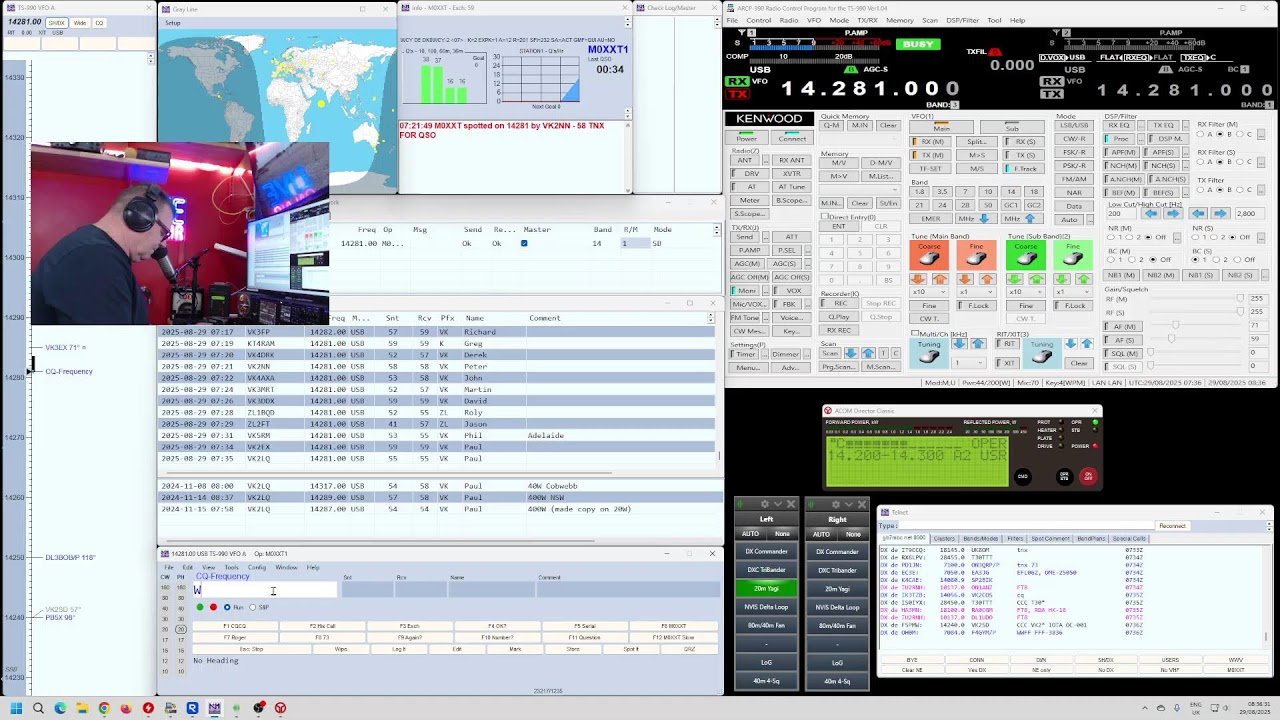This screenshot has height=720, width=1280.
Task: Open taskbar Search
Action: point(38,708)
